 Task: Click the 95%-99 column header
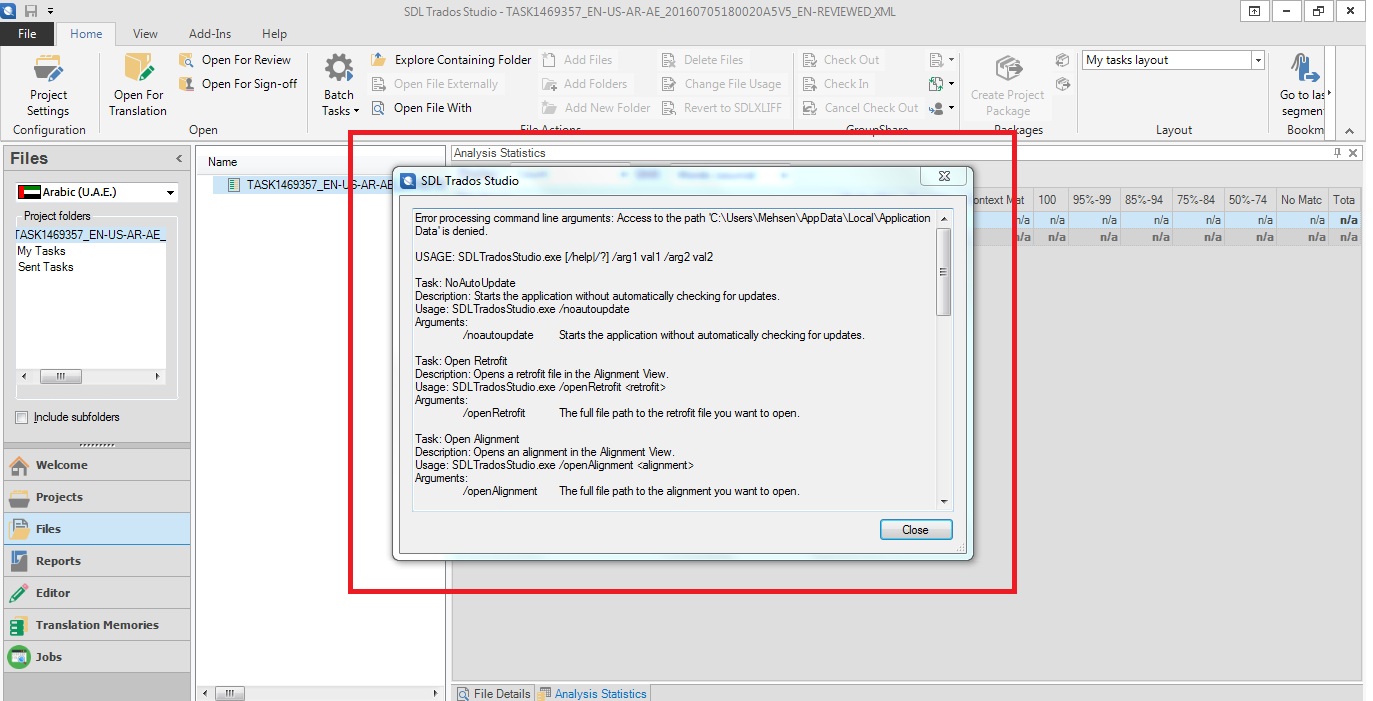coord(1092,200)
